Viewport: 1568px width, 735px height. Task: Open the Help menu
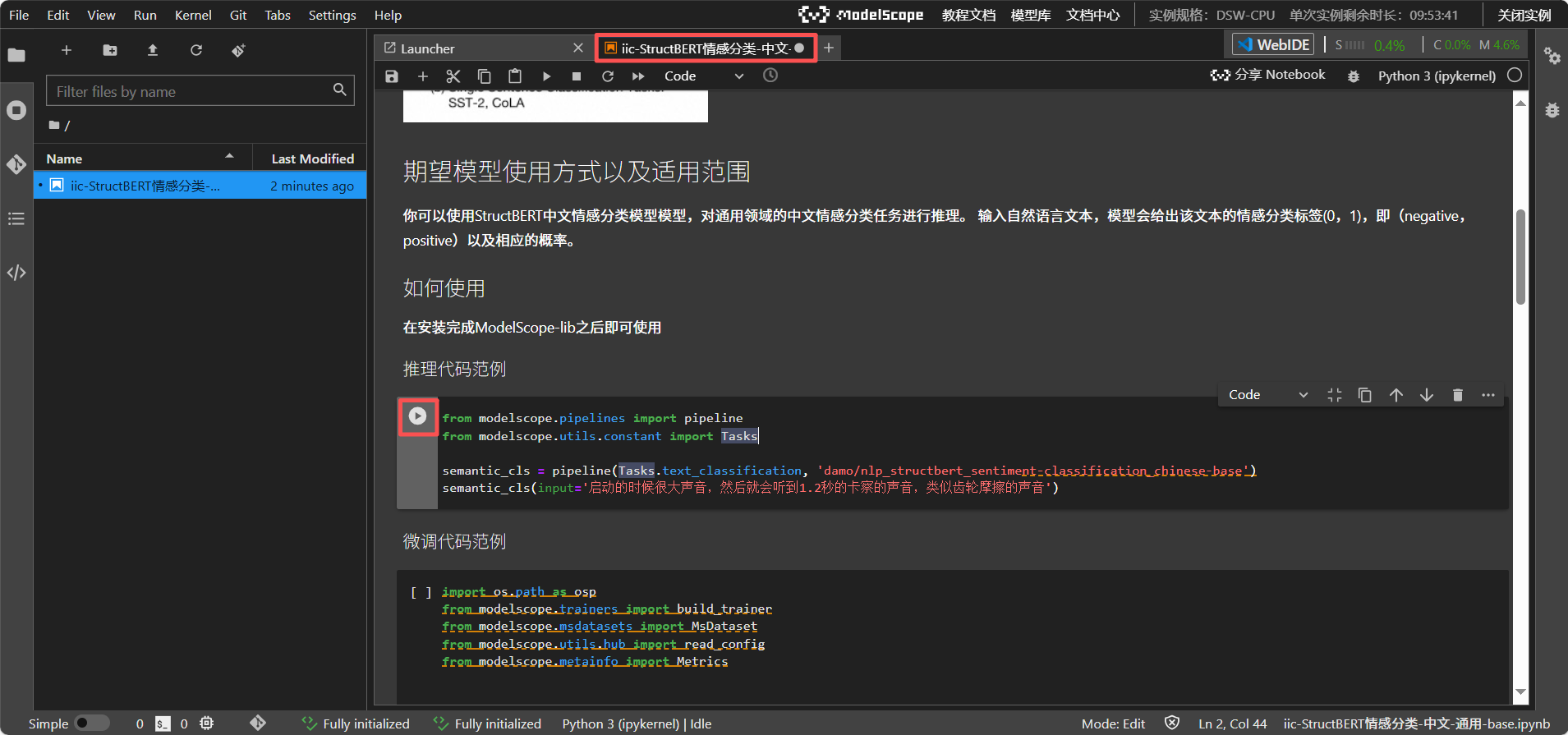pyautogui.click(x=388, y=15)
